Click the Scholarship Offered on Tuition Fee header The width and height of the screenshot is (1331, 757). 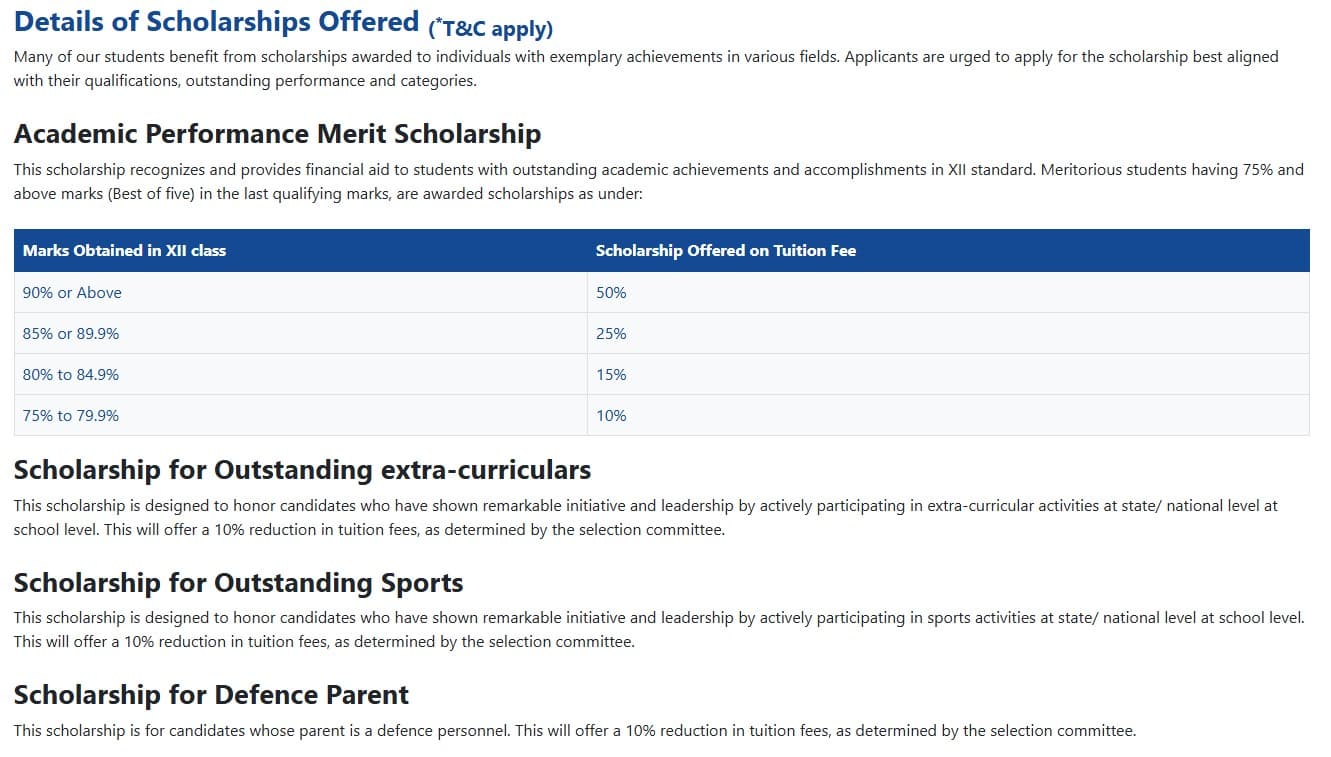(725, 251)
